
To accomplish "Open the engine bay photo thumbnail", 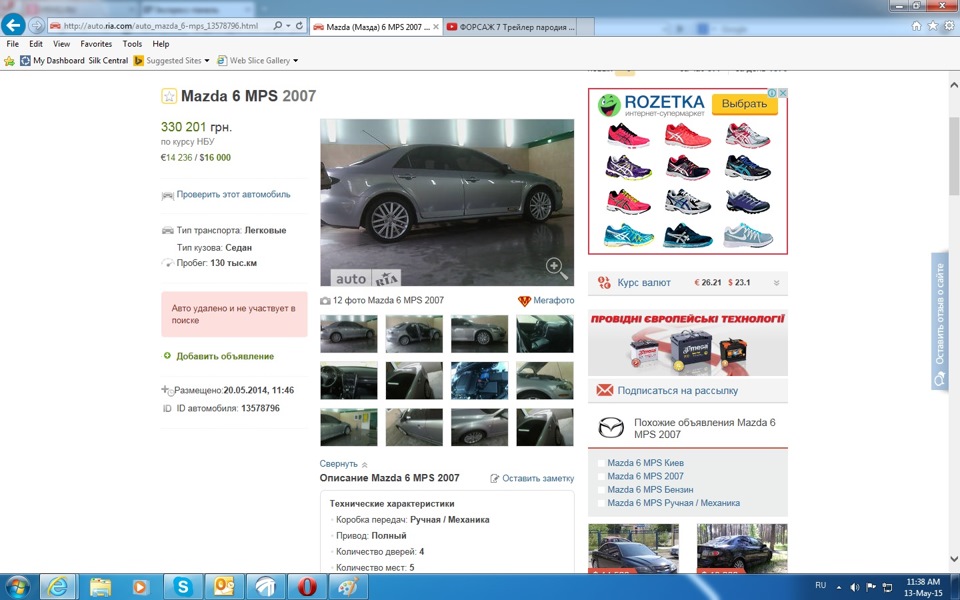I will click(479, 380).
